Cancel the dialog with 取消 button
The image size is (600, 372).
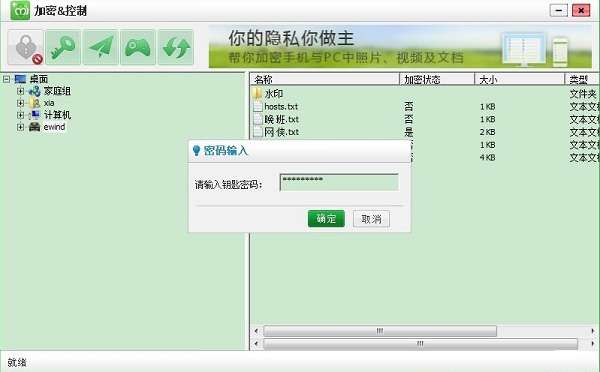pyautogui.click(x=371, y=219)
